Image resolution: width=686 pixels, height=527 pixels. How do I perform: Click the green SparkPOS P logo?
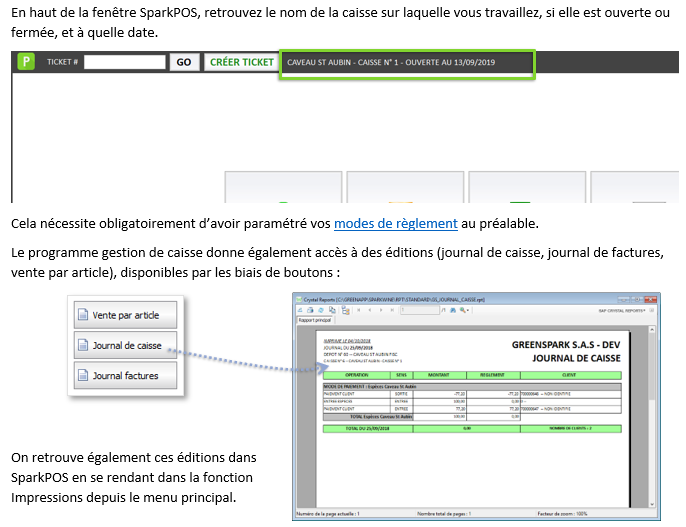pos(27,62)
